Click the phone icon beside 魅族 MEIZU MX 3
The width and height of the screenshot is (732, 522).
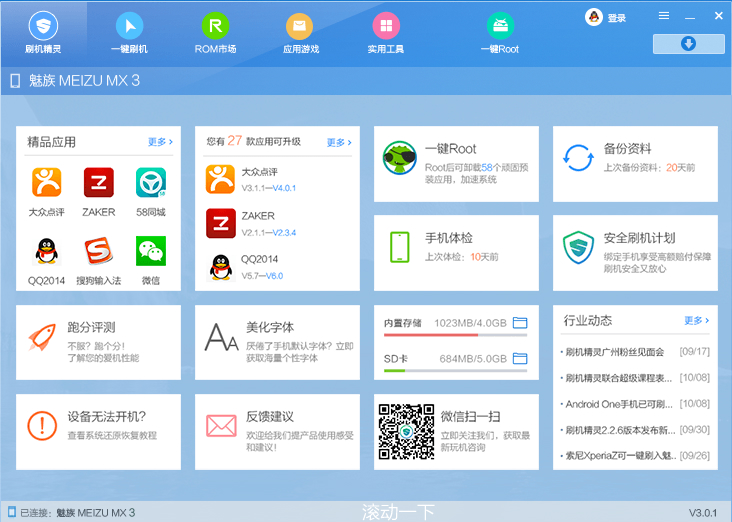(x=15, y=81)
